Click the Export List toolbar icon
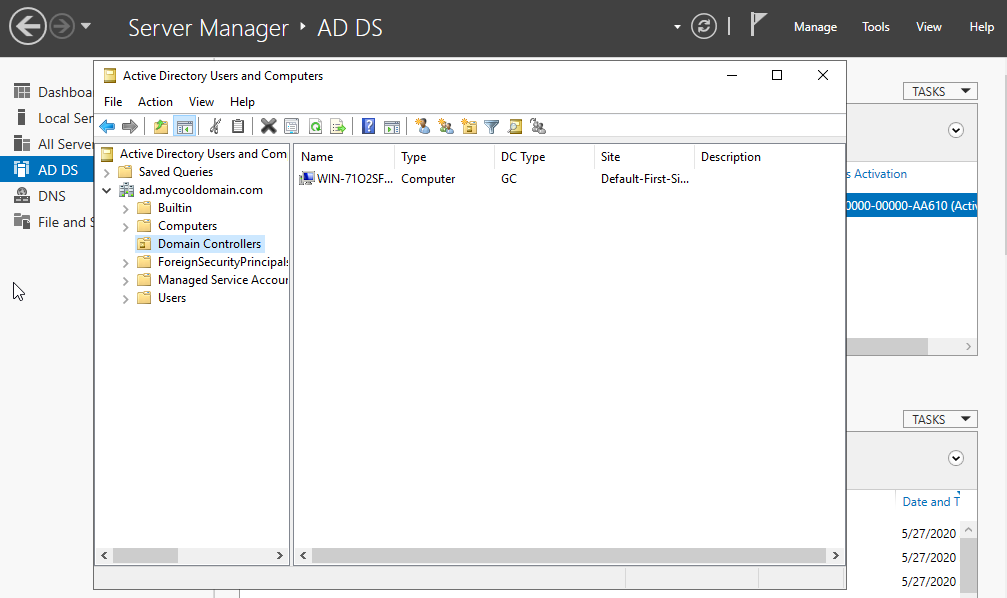The image size is (1007, 598). click(338, 126)
